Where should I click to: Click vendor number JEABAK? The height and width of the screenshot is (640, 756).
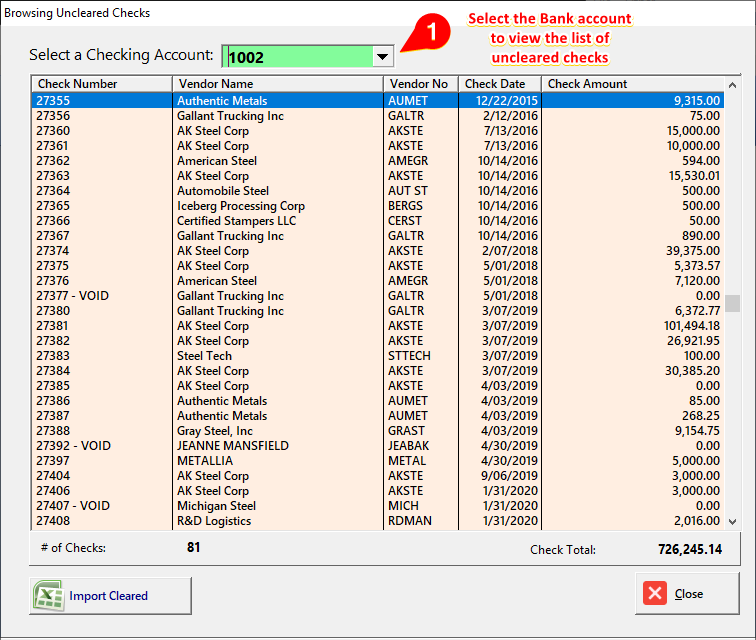(x=409, y=446)
